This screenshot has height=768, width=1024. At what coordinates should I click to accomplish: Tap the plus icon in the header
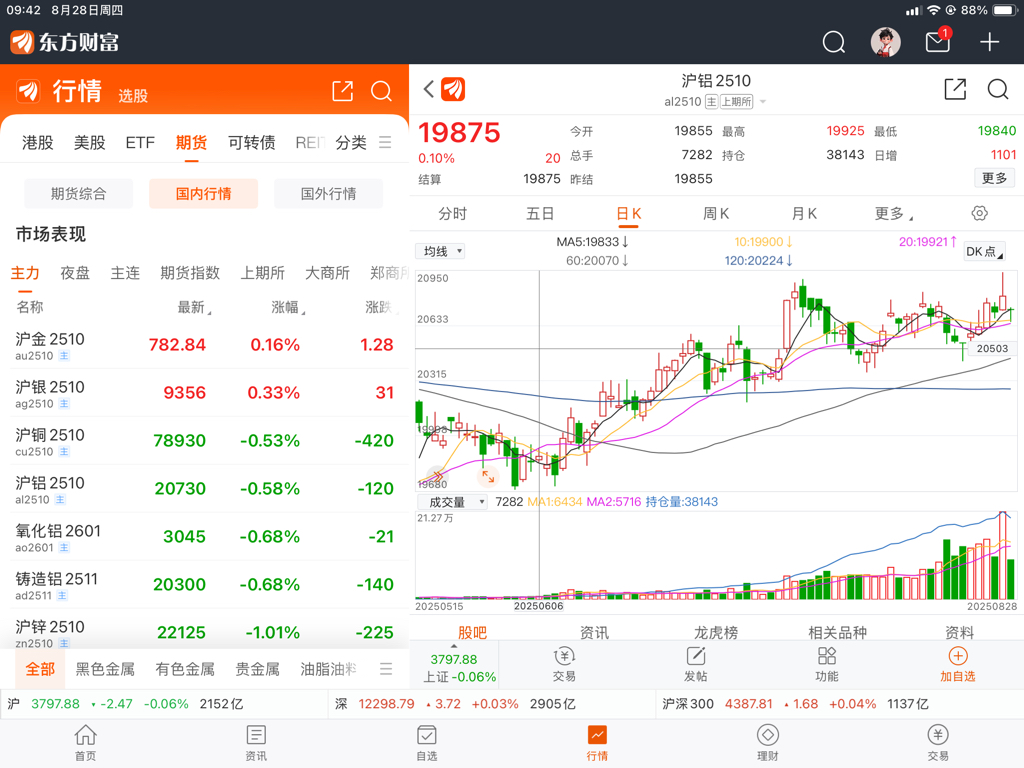[989, 42]
